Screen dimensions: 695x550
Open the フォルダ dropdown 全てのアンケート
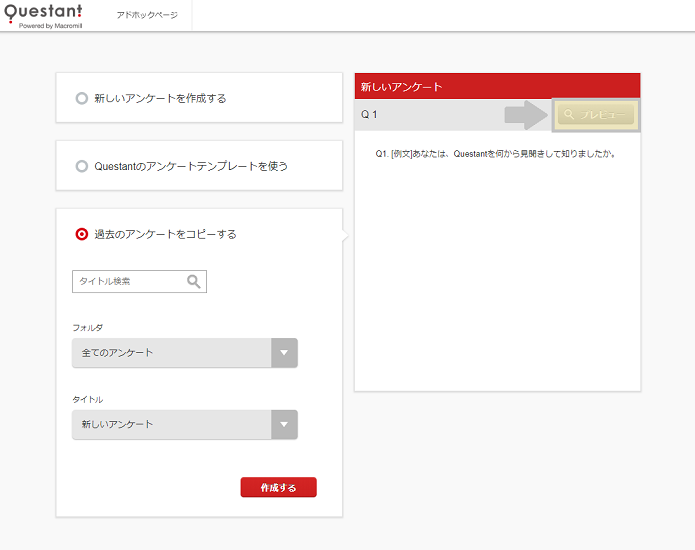pyautogui.click(x=184, y=353)
